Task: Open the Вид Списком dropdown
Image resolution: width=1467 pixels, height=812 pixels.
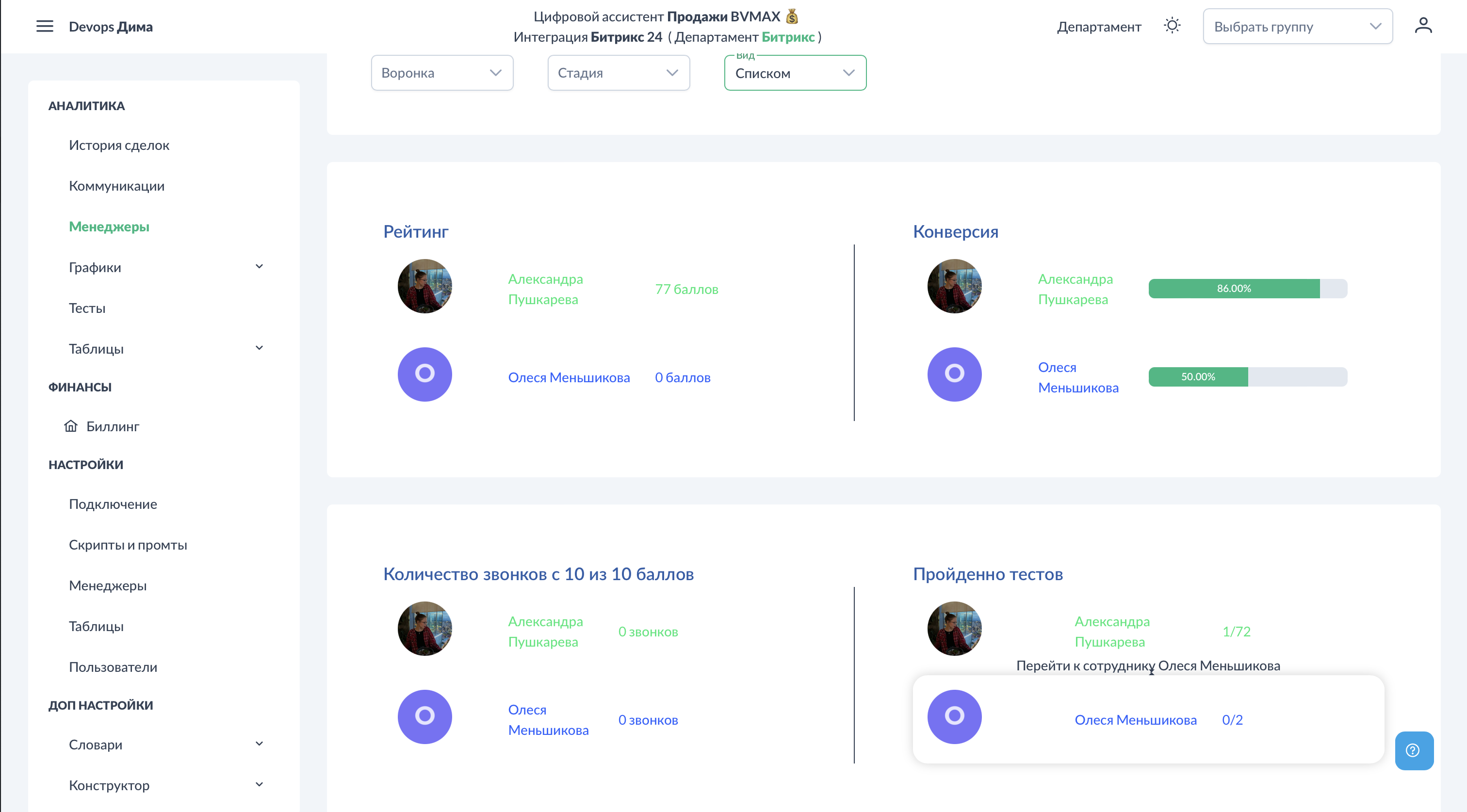Action: point(795,73)
